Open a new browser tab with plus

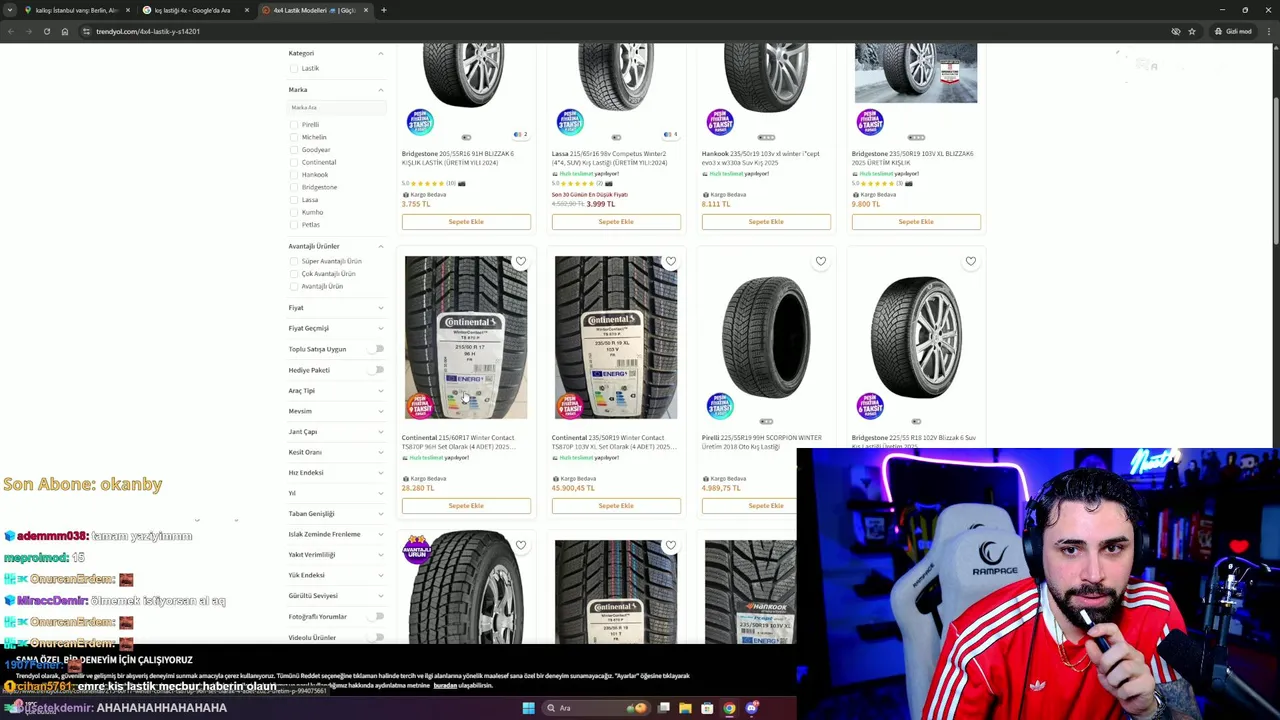[x=383, y=10]
